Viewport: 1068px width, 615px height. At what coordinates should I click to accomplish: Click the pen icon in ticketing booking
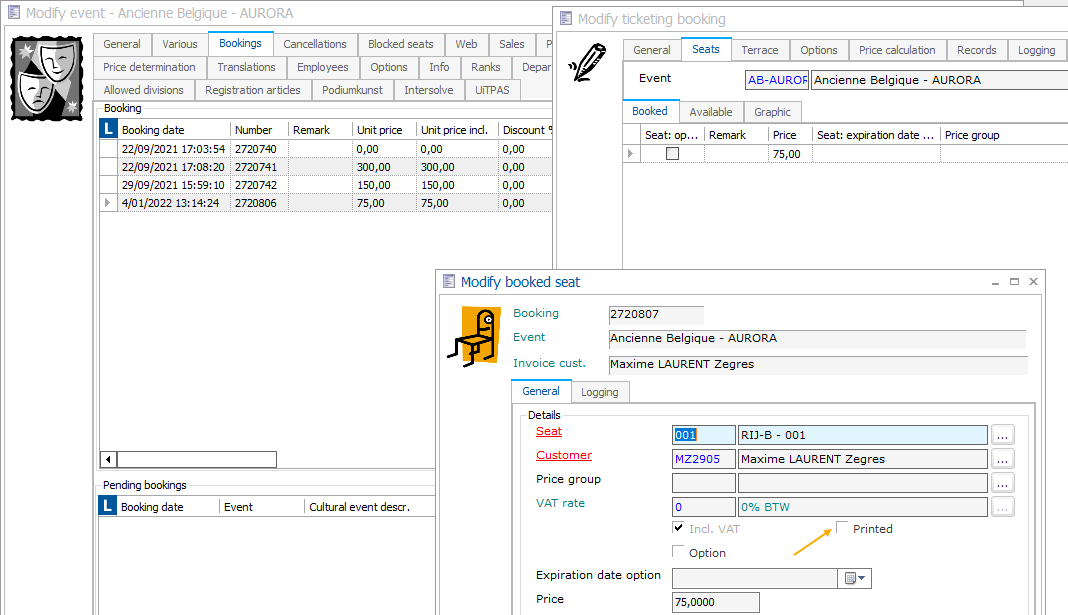pos(586,64)
